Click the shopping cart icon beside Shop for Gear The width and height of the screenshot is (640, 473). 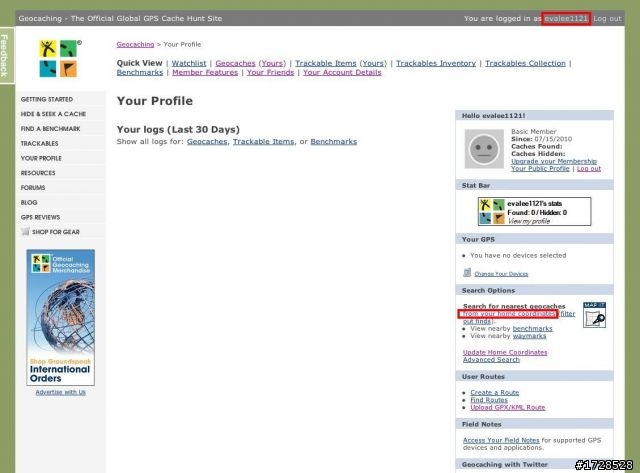tap(25, 231)
